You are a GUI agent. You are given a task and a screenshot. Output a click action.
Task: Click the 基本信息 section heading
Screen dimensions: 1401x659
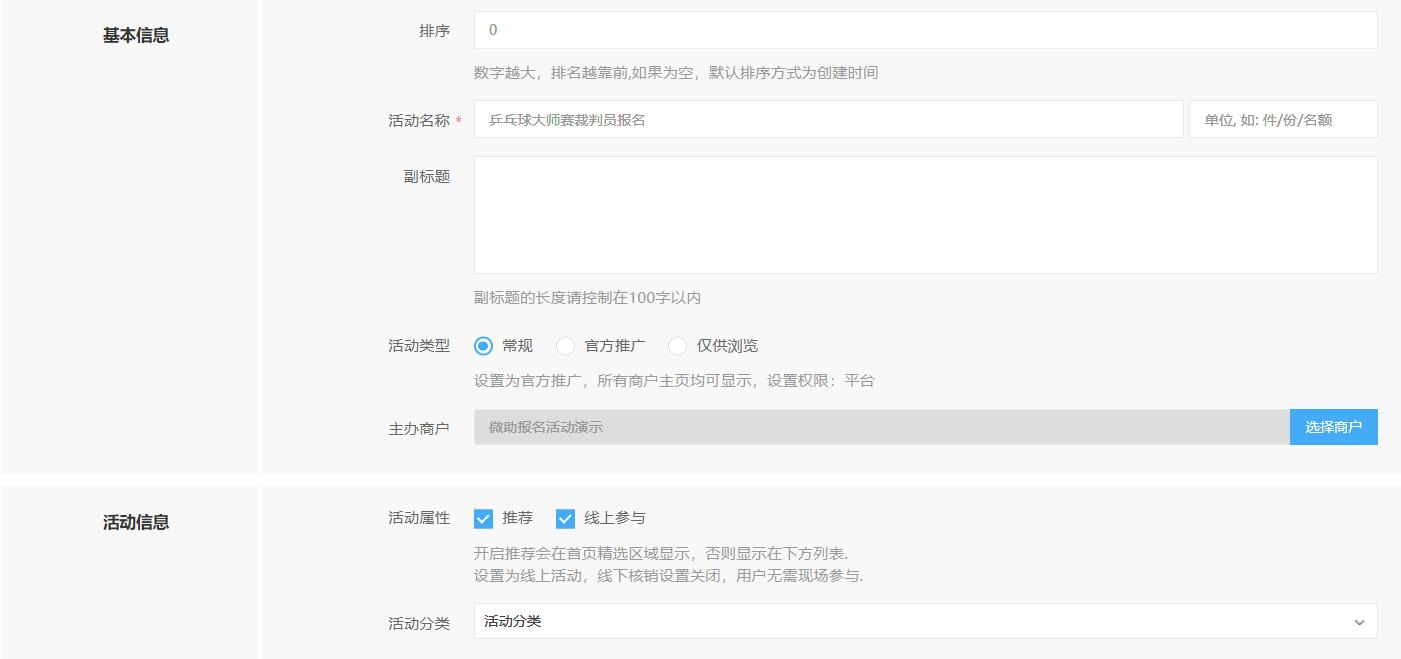point(136,35)
